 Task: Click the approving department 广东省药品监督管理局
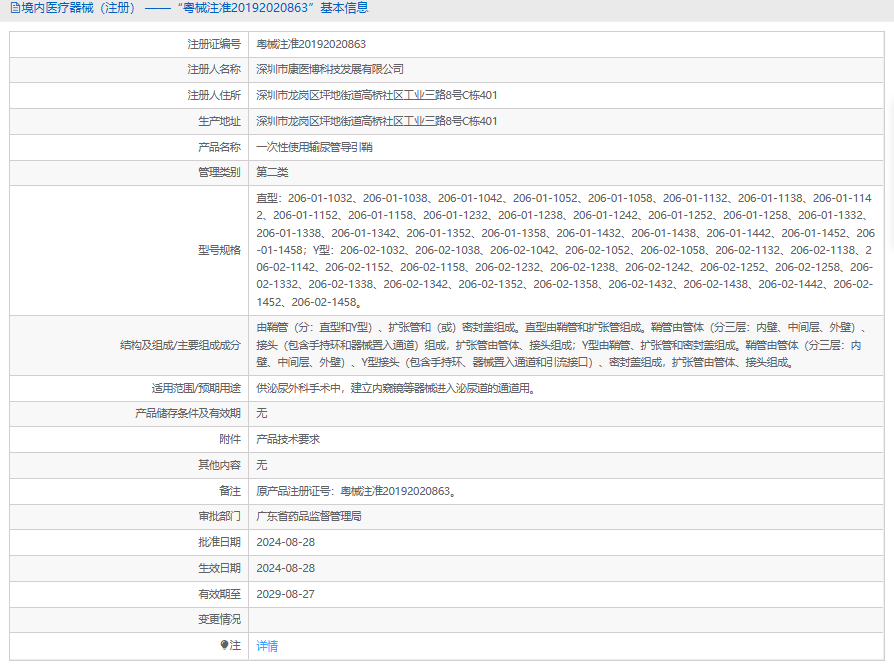[308, 516]
